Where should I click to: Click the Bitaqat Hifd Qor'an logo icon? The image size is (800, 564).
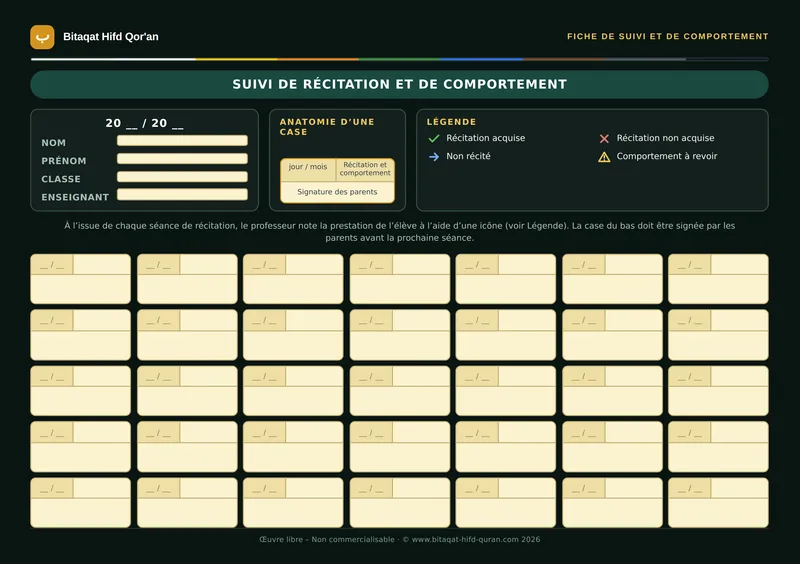tap(42, 37)
